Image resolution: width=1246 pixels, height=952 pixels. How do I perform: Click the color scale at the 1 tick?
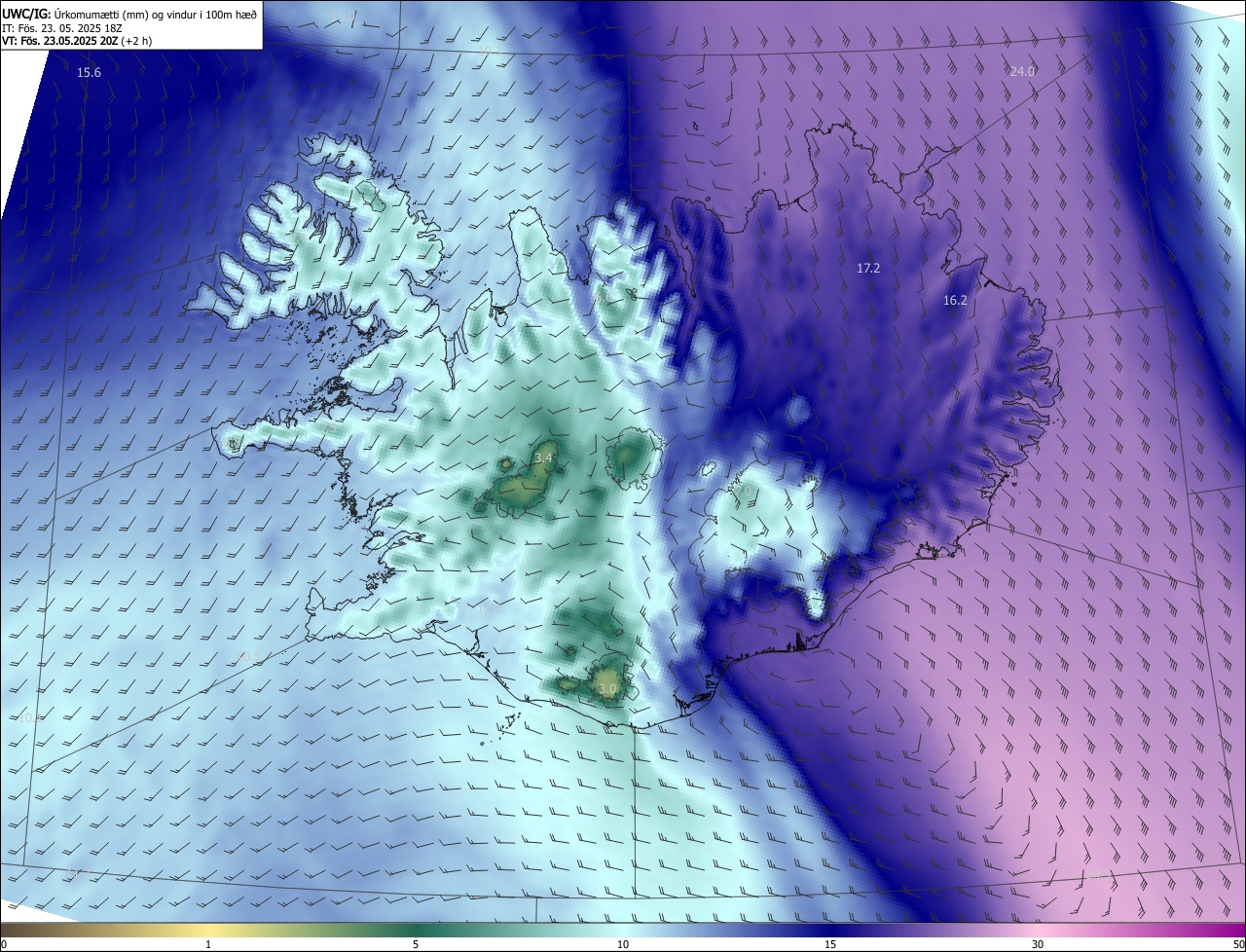coord(208,944)
